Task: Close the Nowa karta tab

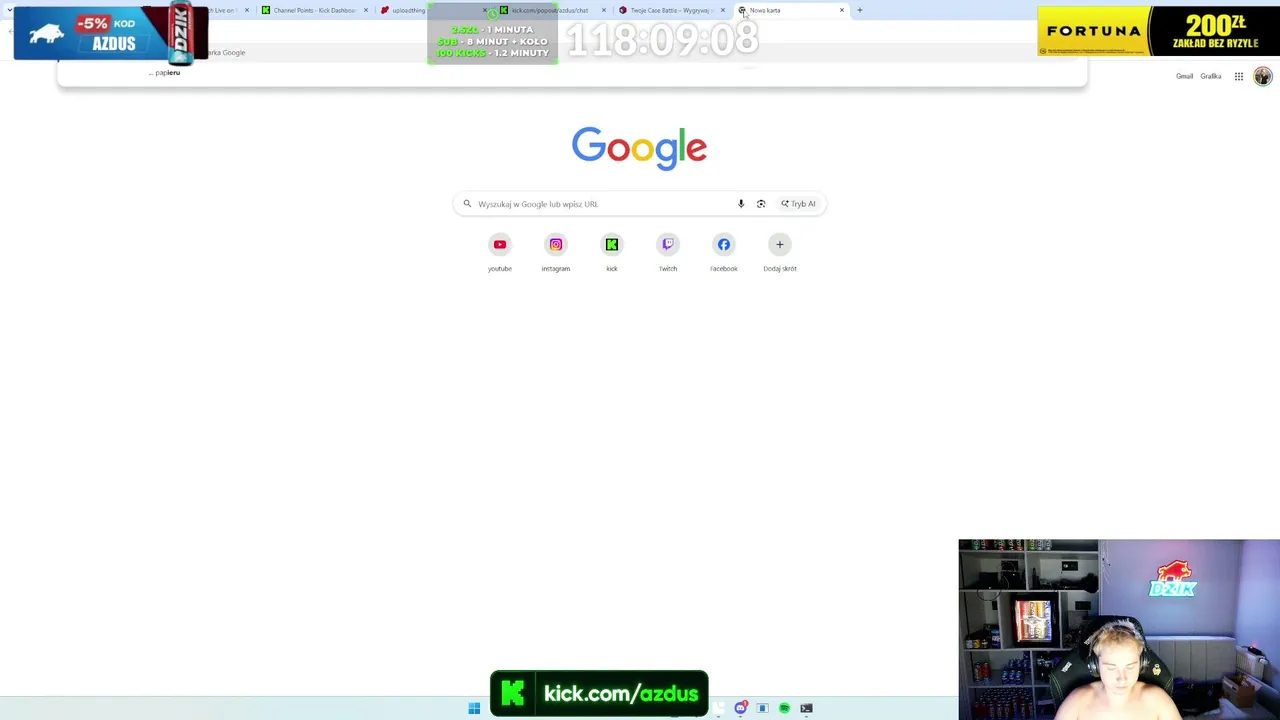Action: tap(842, 10)
